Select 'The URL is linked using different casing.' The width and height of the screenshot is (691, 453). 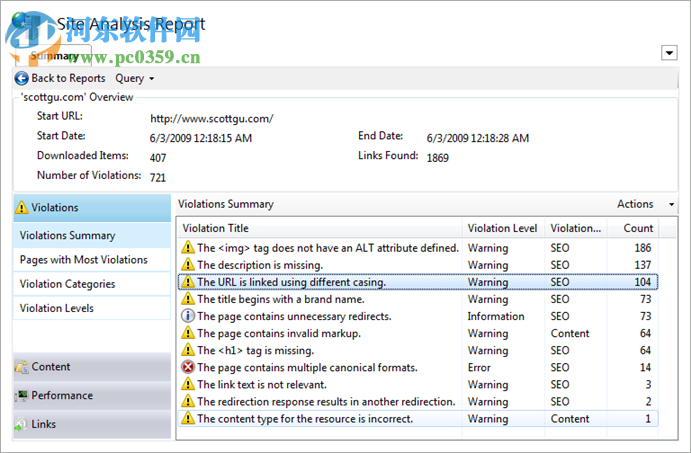tap(418, 282)
